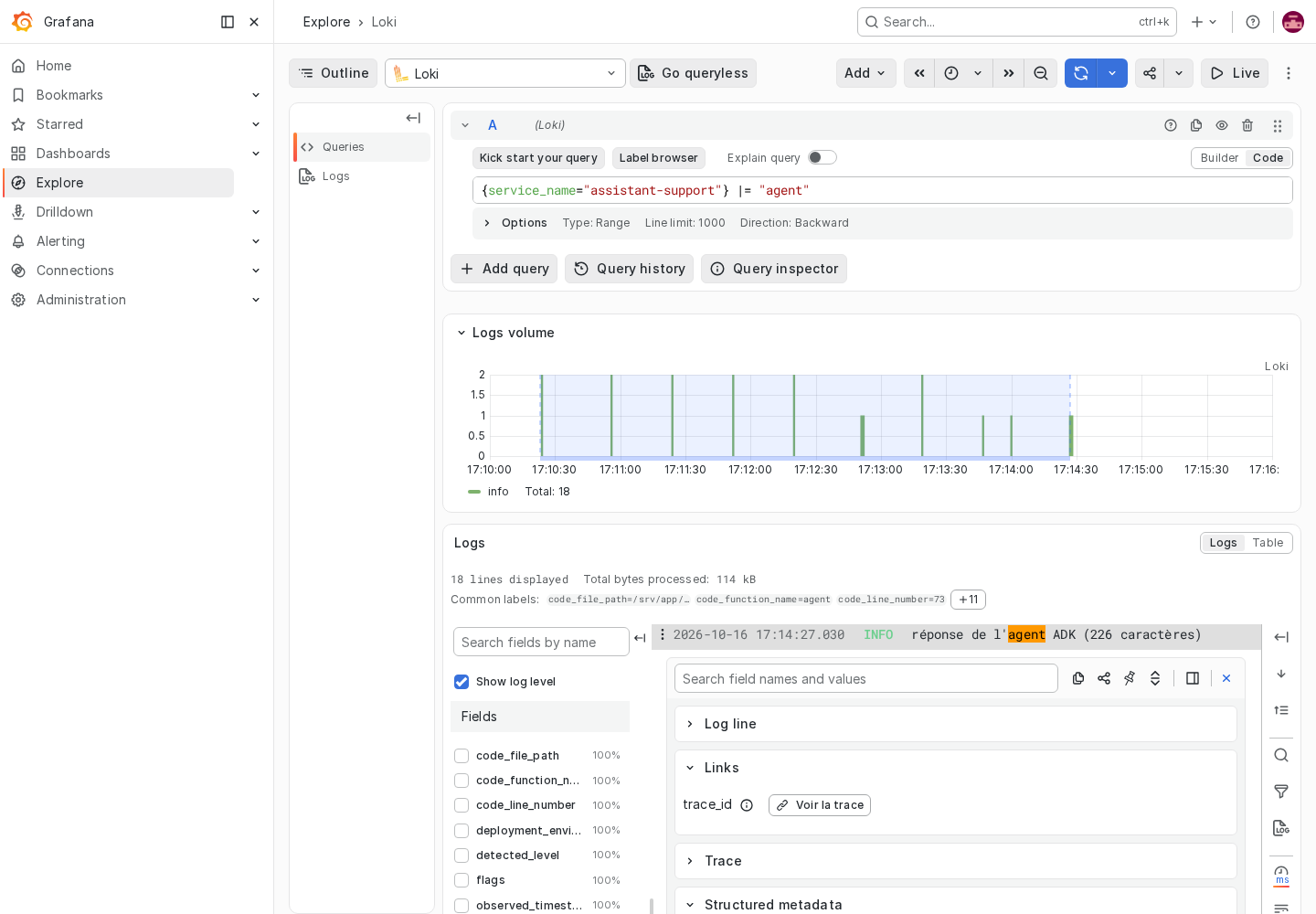The height and width of the screenshot is (914, 1316).
Task: Open the log search magnifier icon
Action: pos(1281,755)
